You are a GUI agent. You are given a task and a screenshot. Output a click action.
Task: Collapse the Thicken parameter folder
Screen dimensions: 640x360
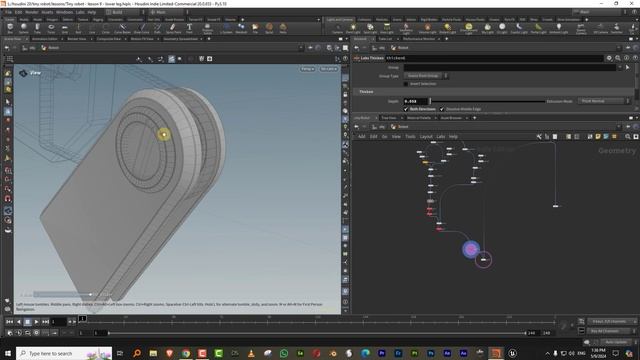click(366, 92)
